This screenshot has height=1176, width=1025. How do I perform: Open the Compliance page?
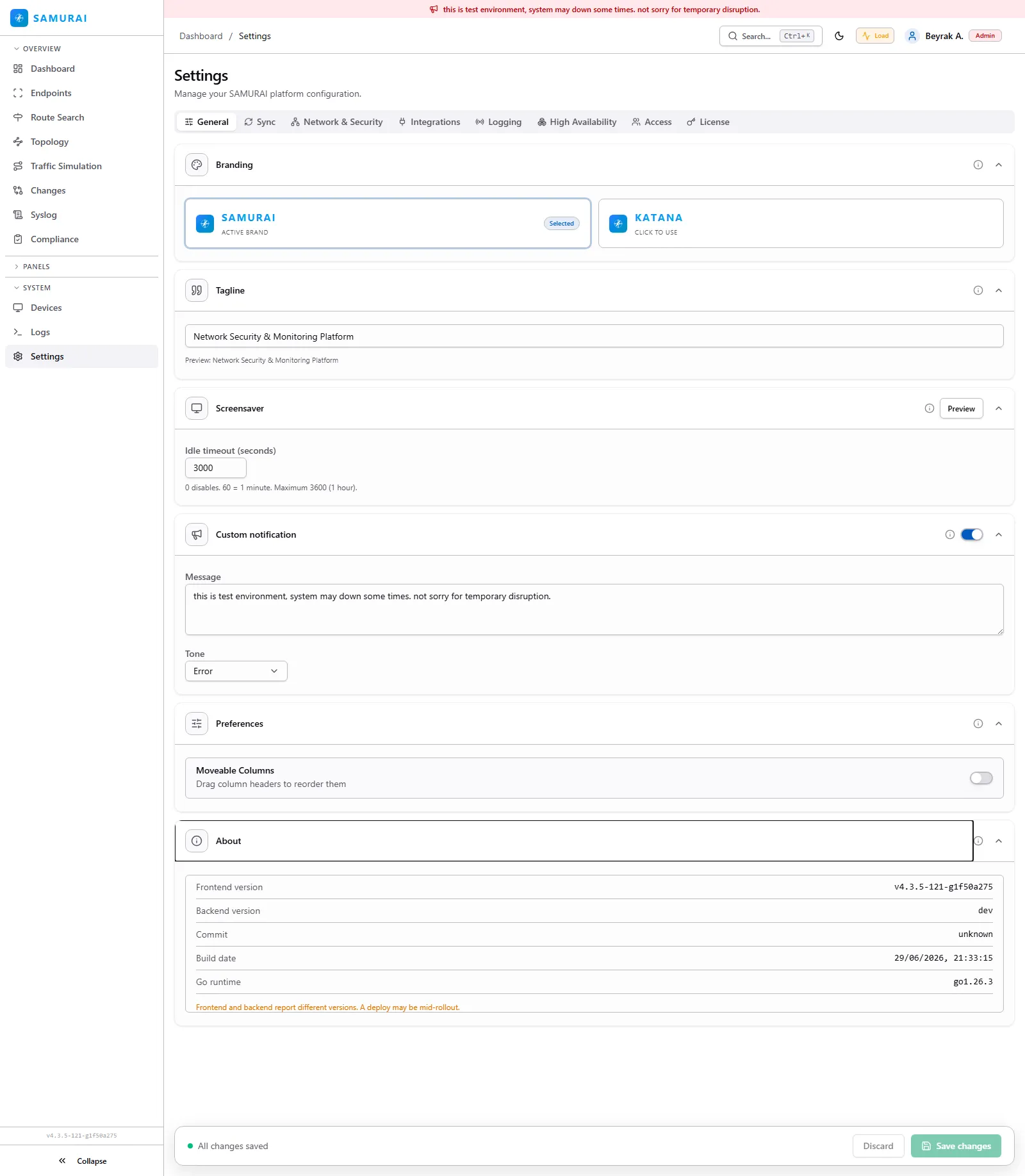[81, 239]
